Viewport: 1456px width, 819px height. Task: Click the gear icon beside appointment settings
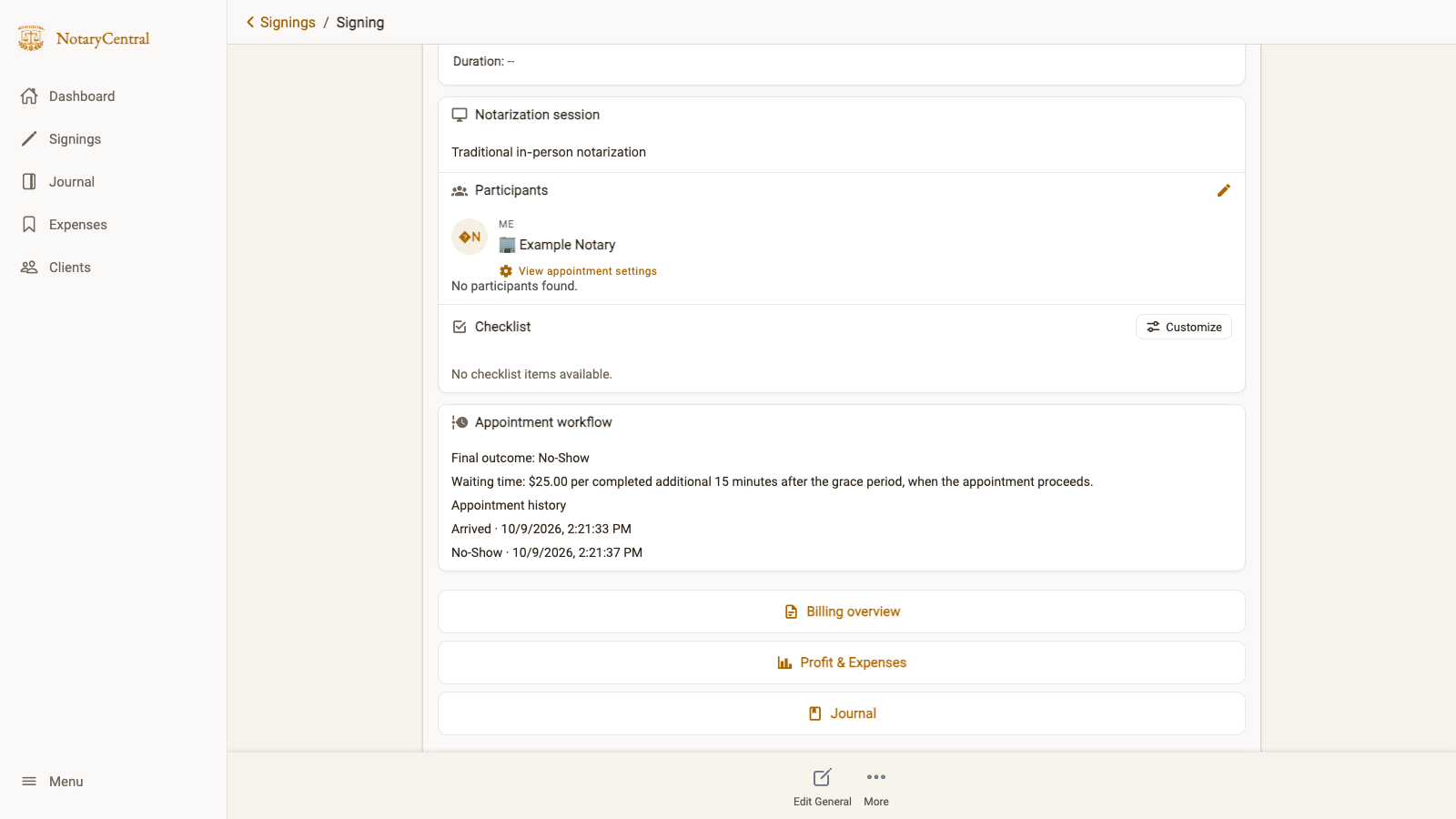click(506, 271)
